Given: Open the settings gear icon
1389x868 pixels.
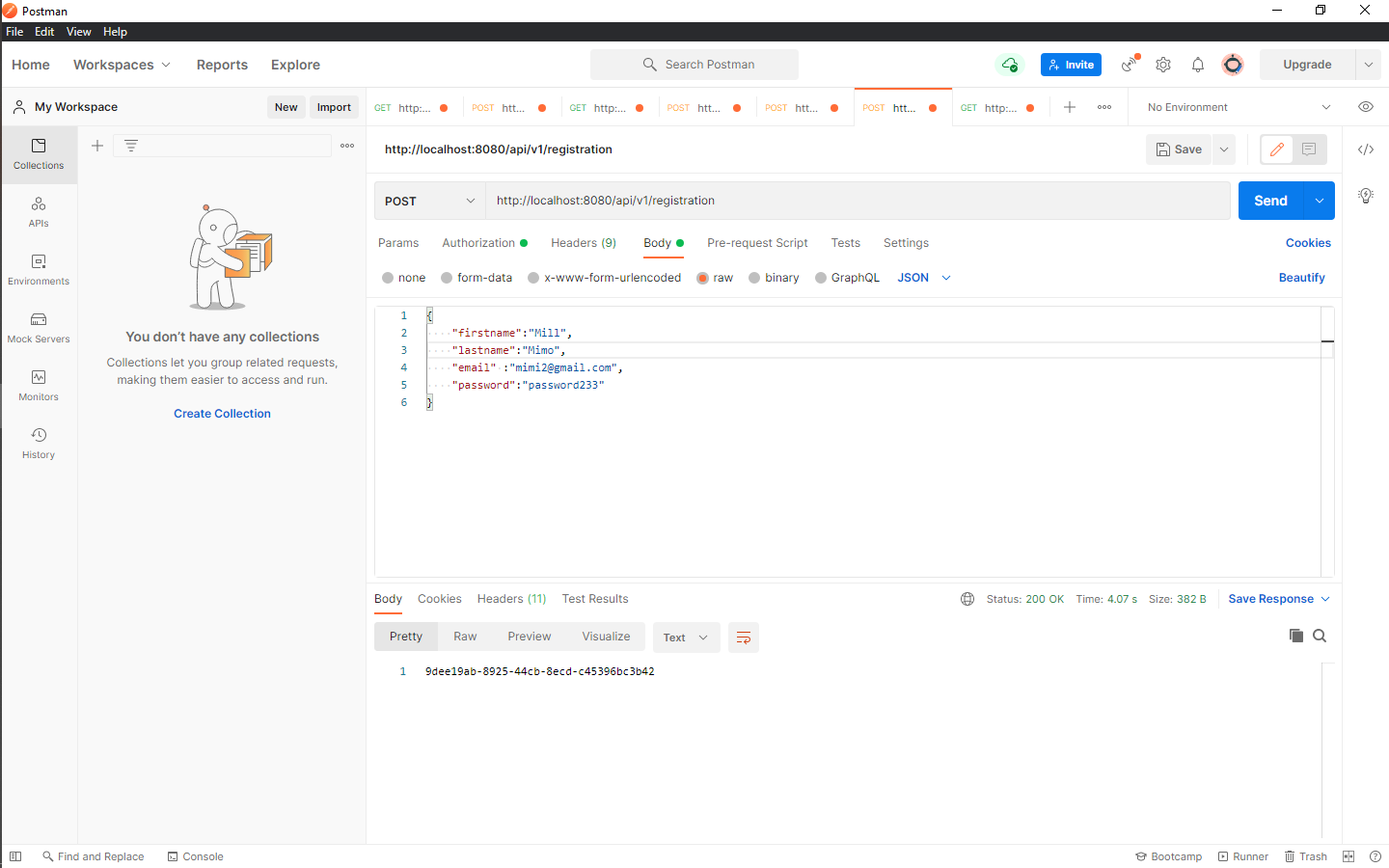Looking at the screenshot, I should click(1163, 65).
